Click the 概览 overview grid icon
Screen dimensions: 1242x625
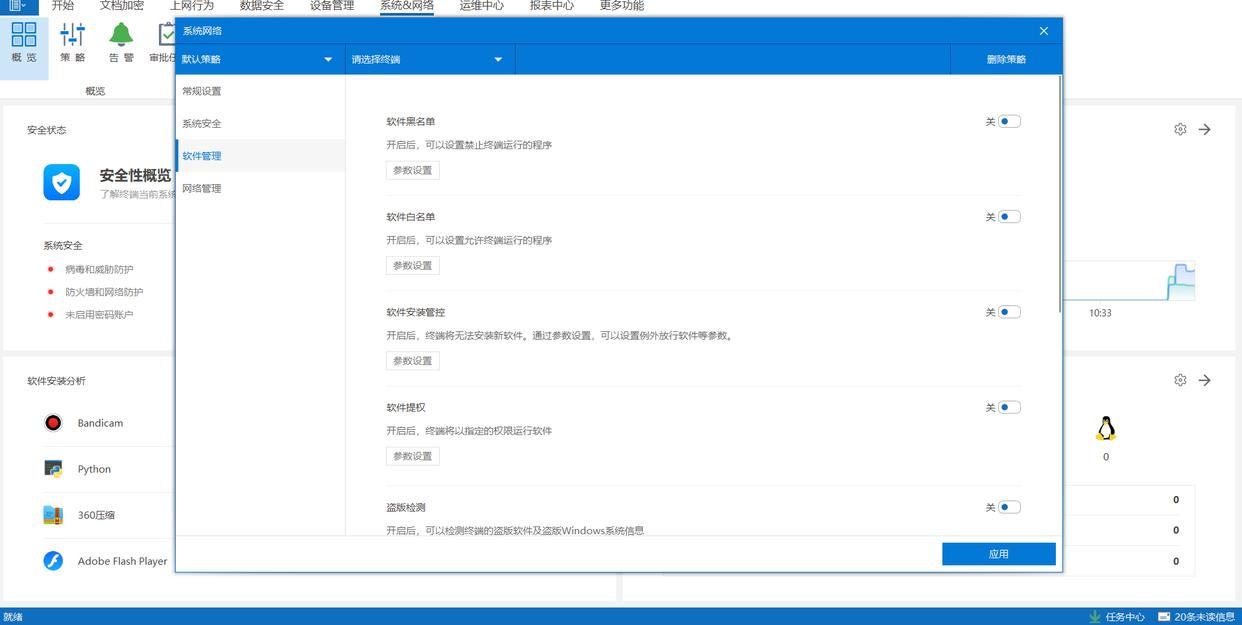tap(24, 35)
